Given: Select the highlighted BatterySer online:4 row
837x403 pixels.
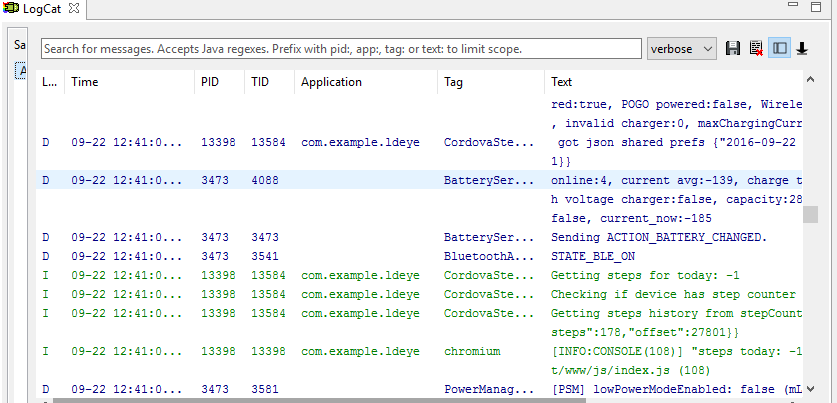Looking at the screenshot, I should (420, 180).
